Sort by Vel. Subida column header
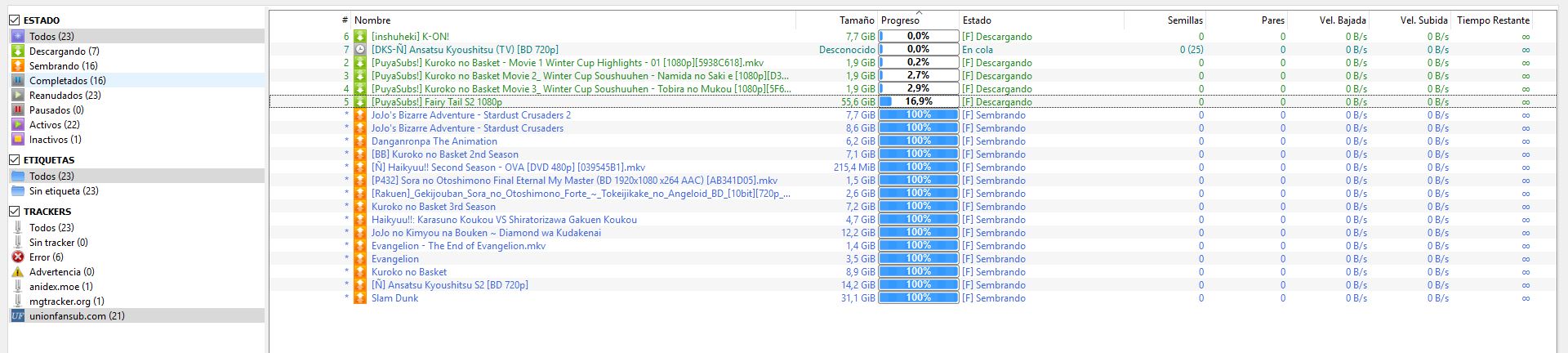The image size is (1568, 353). pos(1410,20)
